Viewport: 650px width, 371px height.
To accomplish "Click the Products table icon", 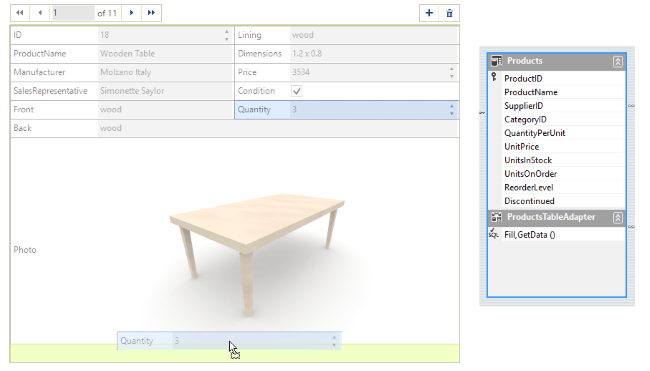I will click(496, 61).
